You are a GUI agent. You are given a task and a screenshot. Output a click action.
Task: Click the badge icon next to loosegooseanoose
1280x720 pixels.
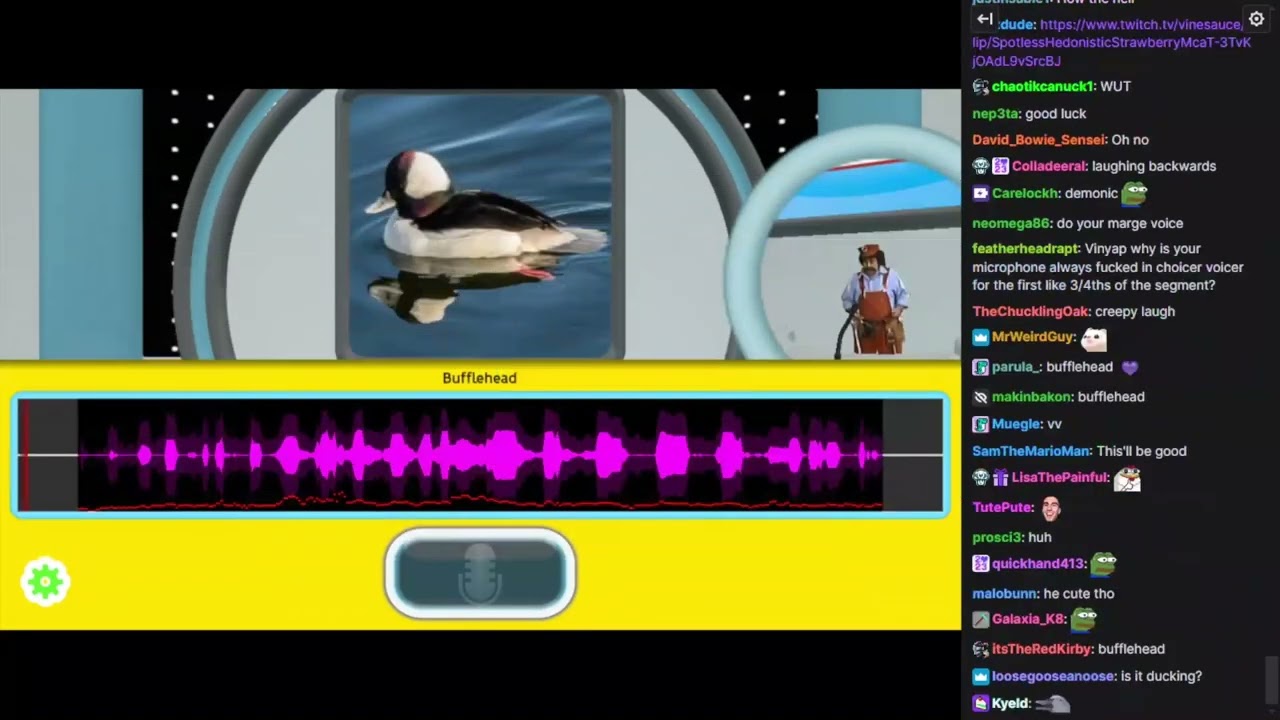pos(980,677)
